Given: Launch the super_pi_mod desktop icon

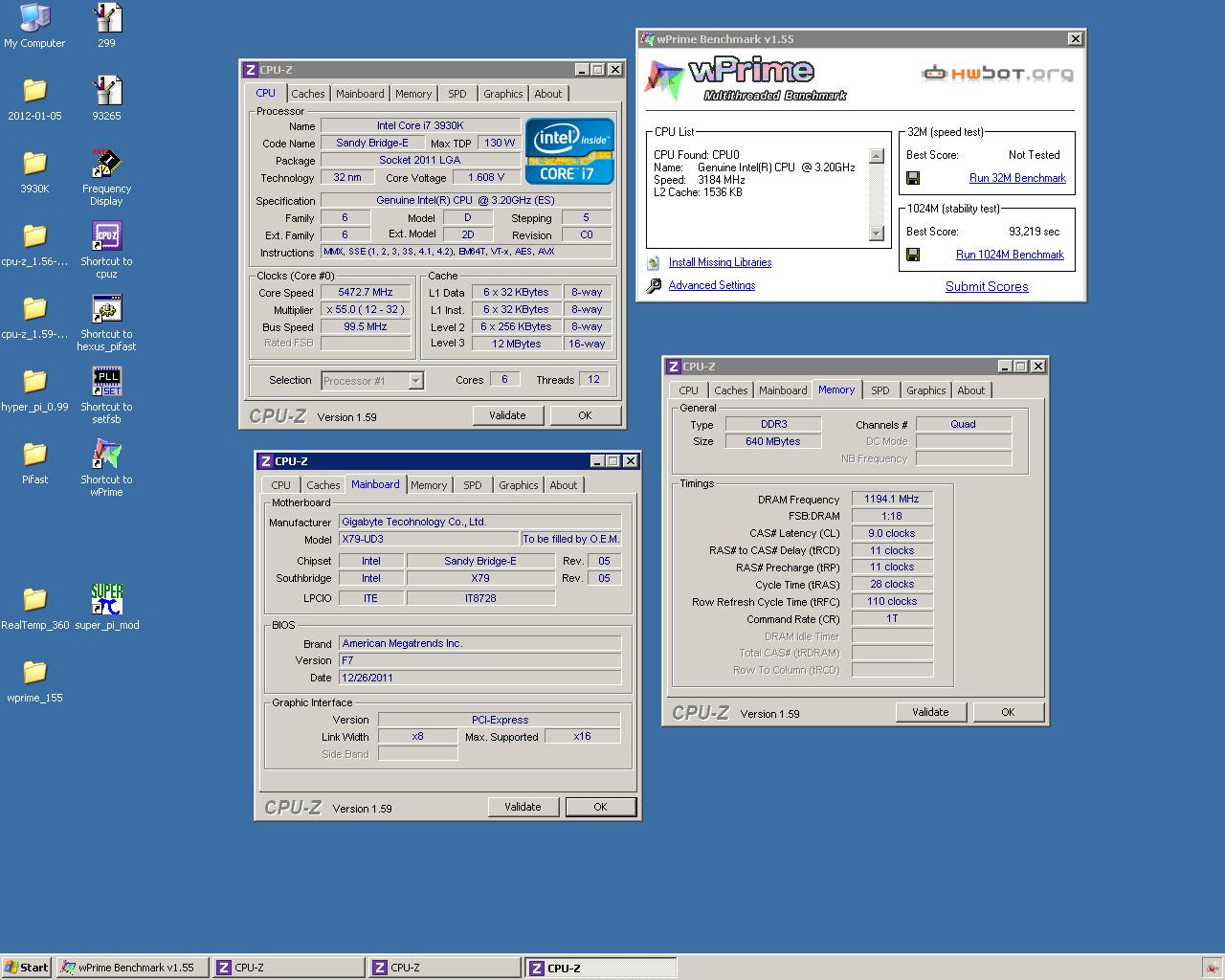Looking at the screenshot, I should point(106,600).
